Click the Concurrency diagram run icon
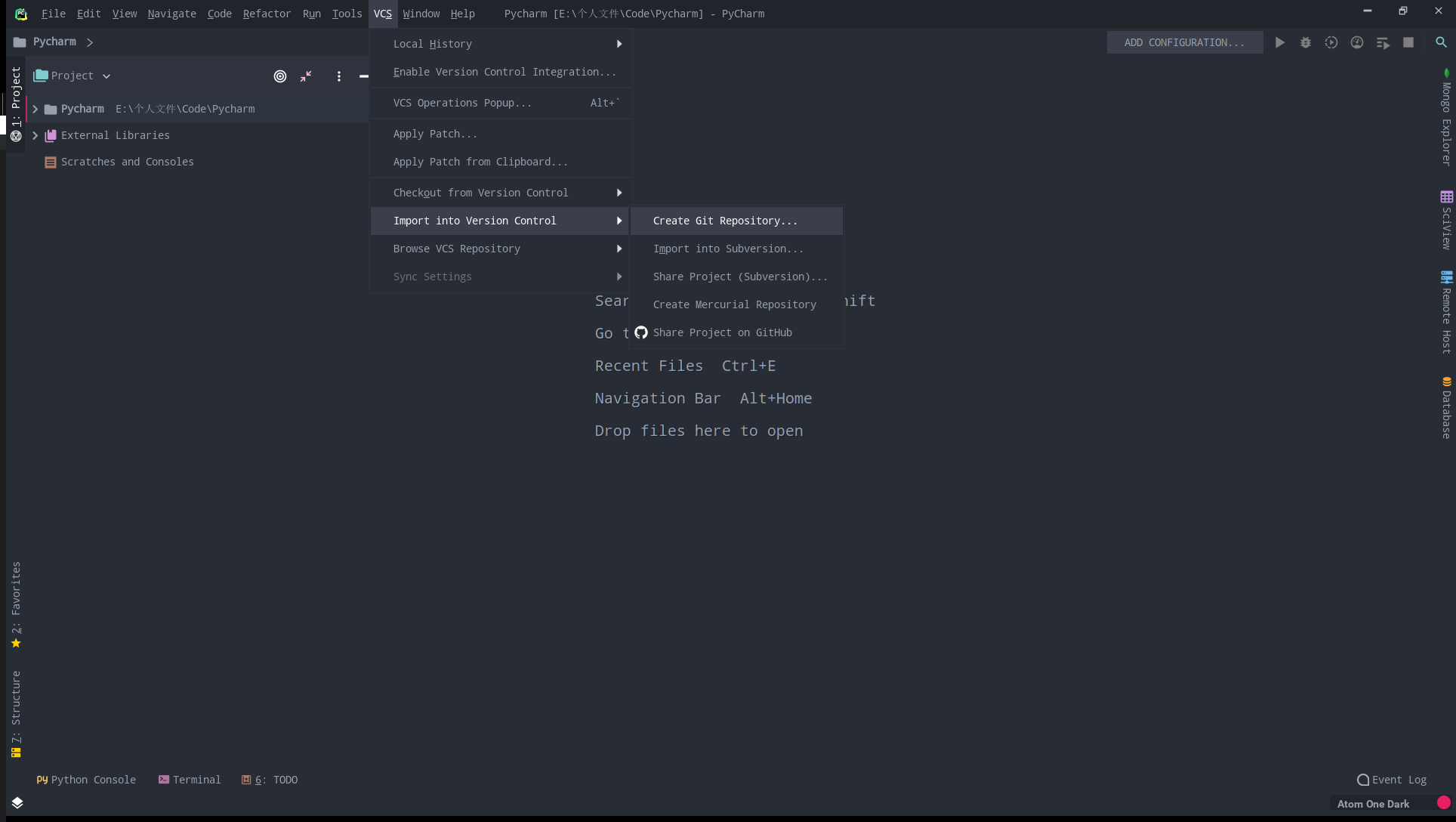 [1383, 42]
